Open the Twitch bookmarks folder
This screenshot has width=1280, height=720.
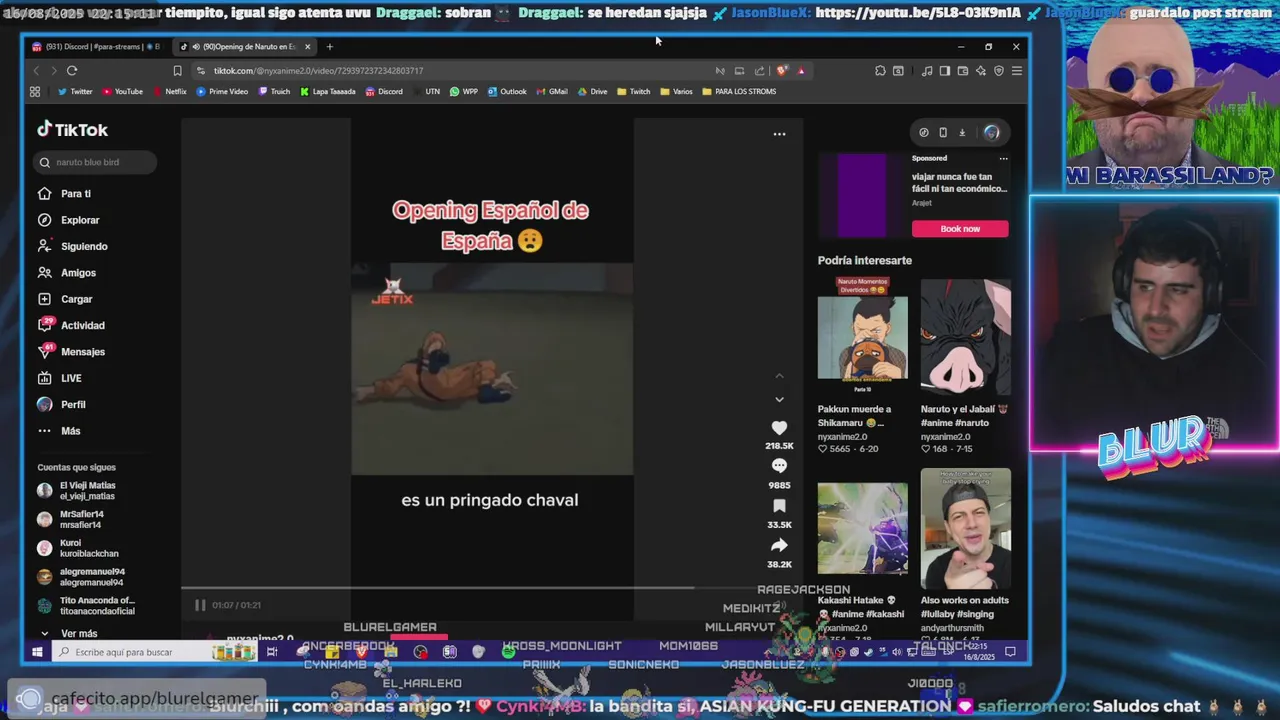(633, 91)
